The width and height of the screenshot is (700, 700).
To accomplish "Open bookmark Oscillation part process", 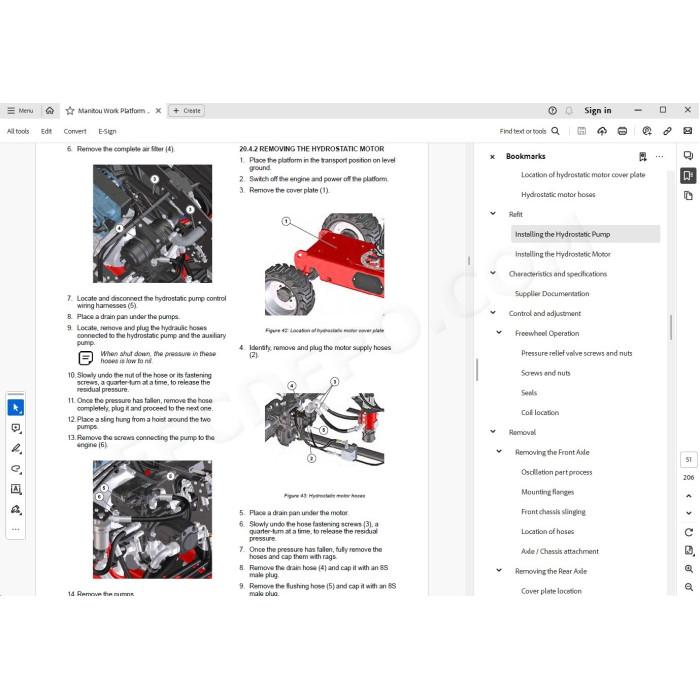I will tap(557, 472).
